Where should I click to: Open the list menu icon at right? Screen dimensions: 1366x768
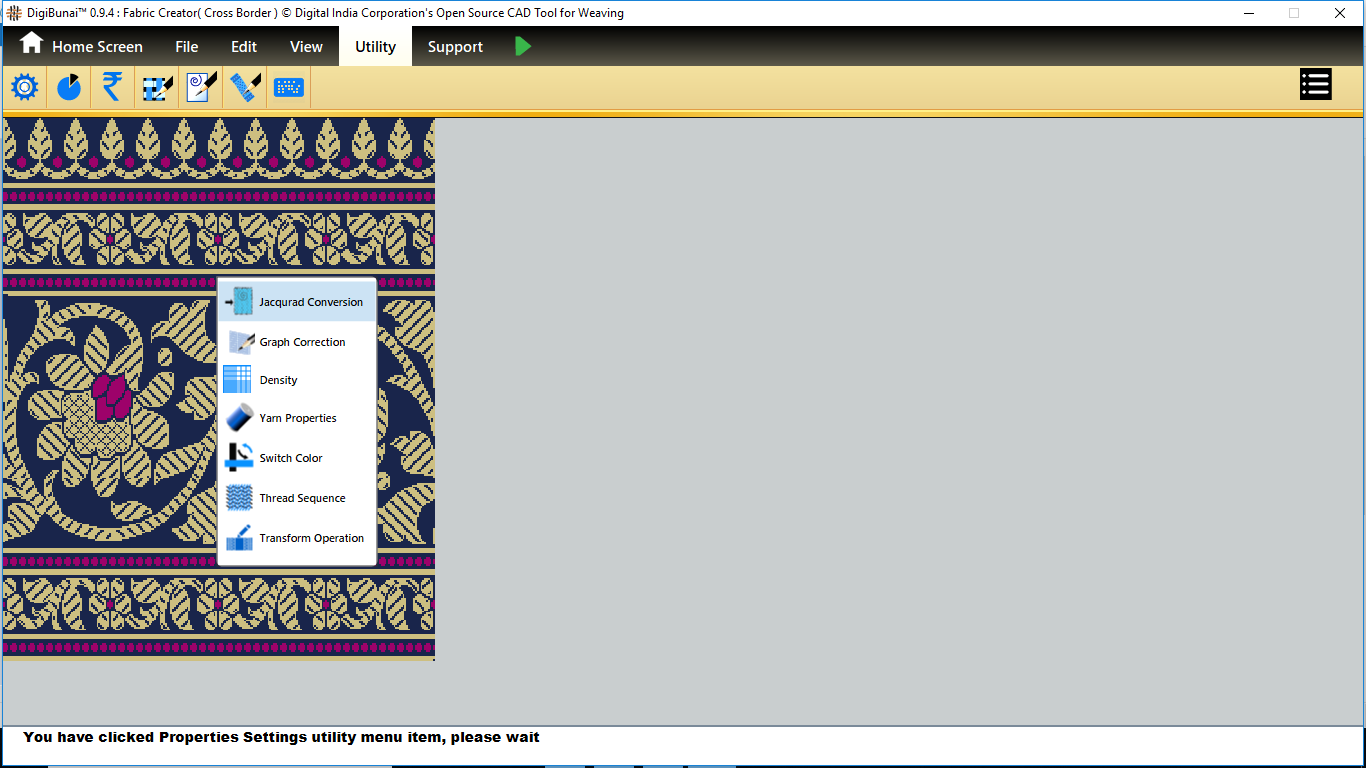pos(1315,85)
